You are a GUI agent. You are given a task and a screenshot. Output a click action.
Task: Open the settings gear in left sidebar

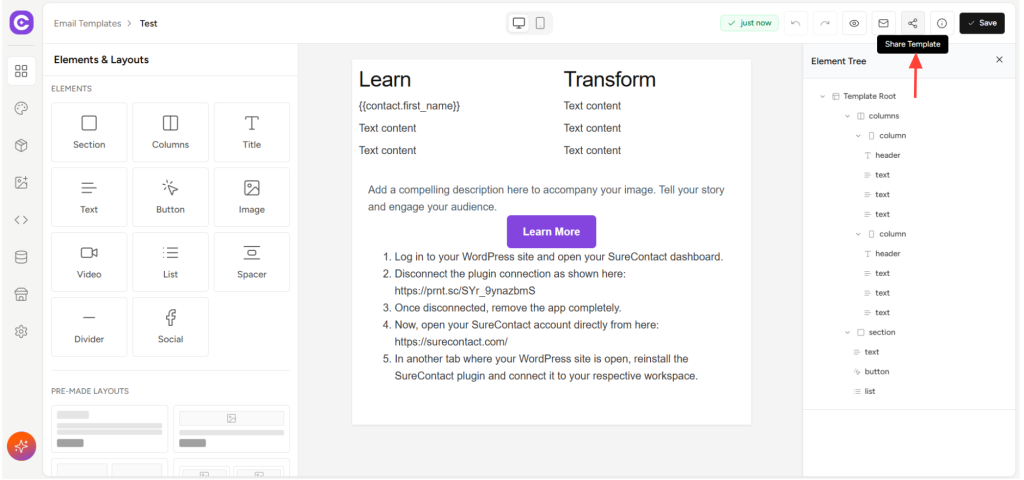point(21,331)
